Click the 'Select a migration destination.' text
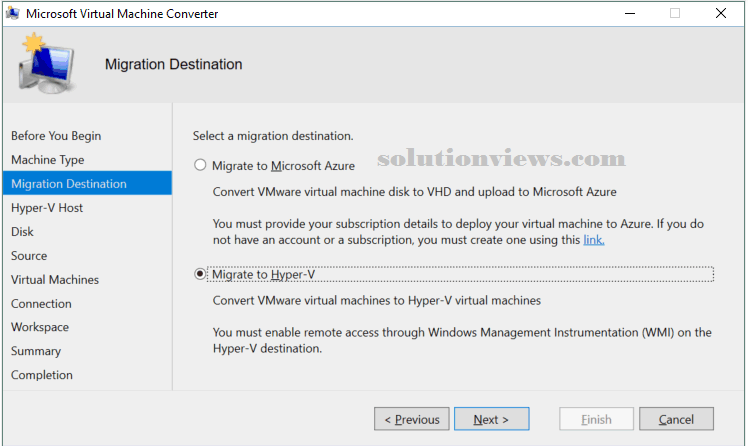 click(273, 135)
